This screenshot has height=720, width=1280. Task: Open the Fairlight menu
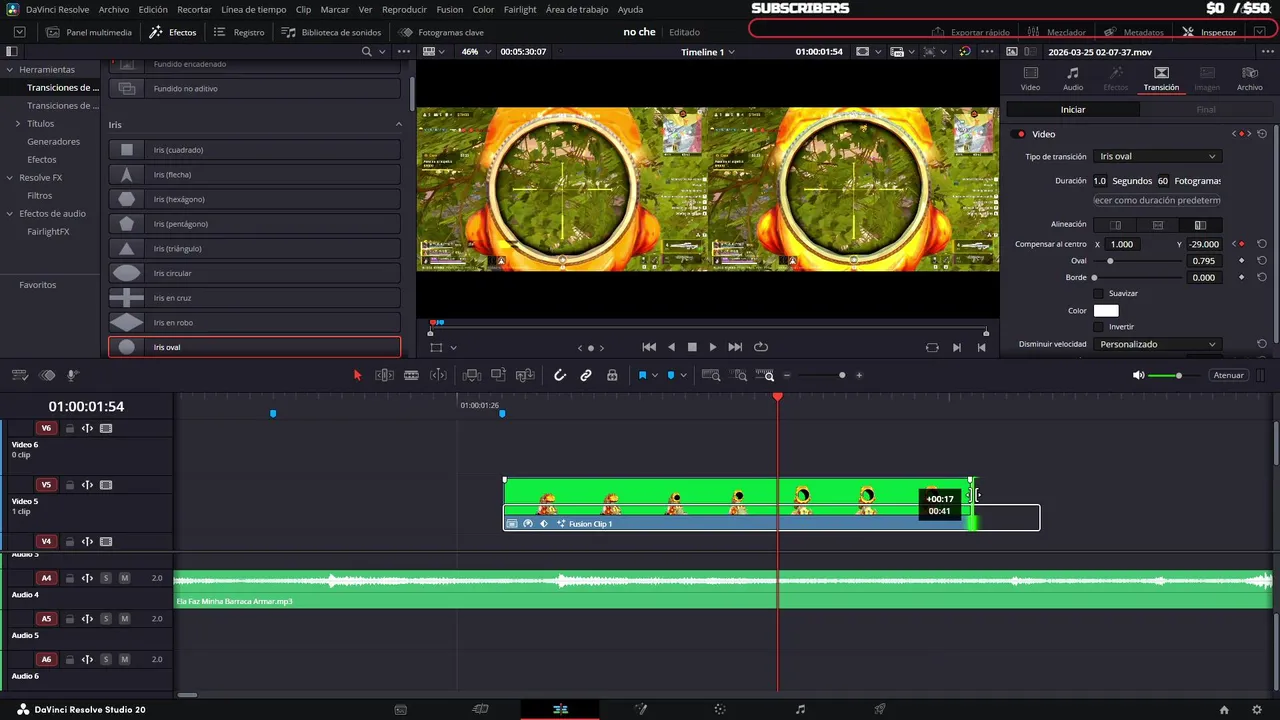pyautogui.click(x=520, y=9)
